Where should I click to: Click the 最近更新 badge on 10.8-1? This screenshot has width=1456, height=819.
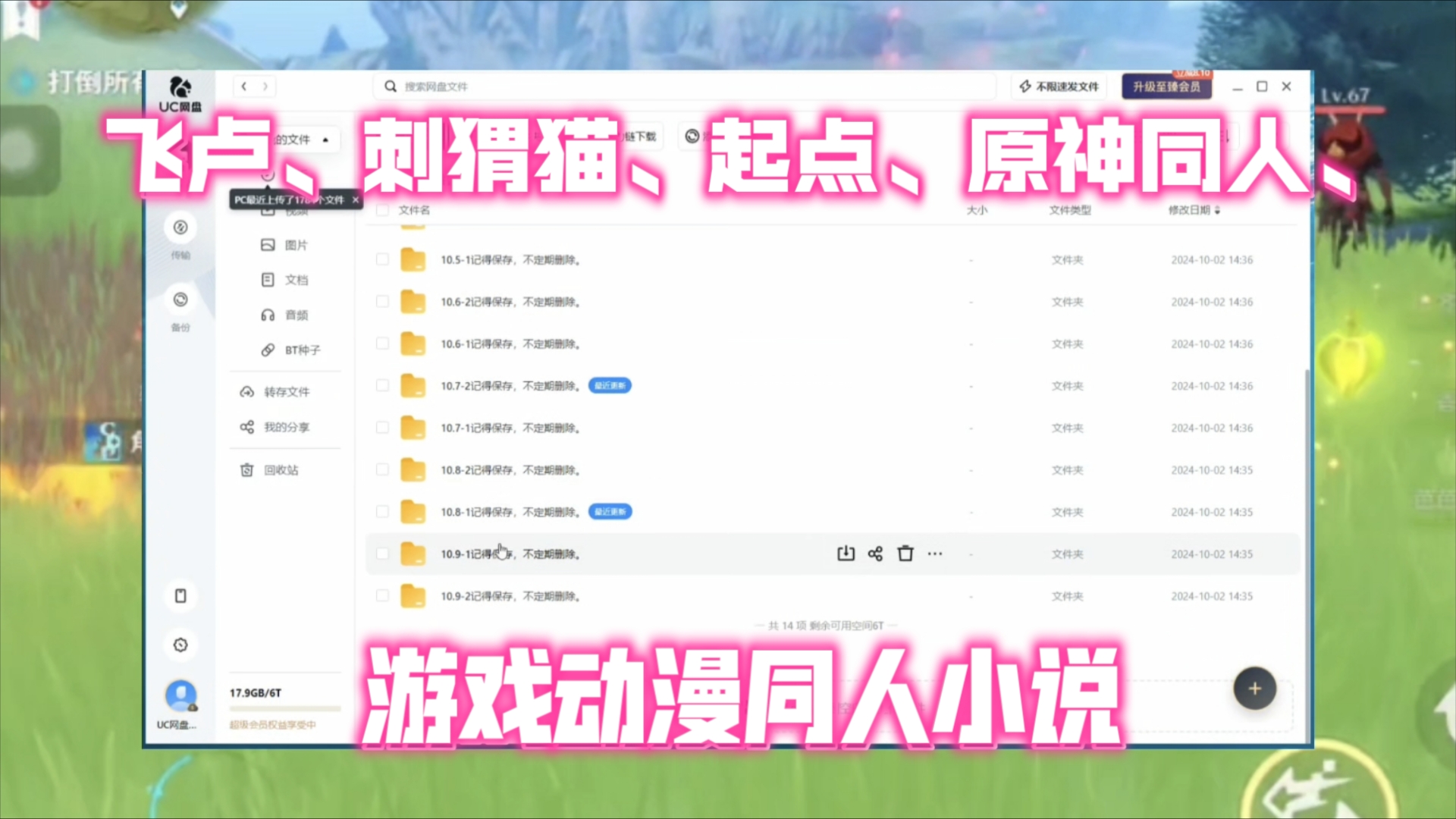[610, 512]
